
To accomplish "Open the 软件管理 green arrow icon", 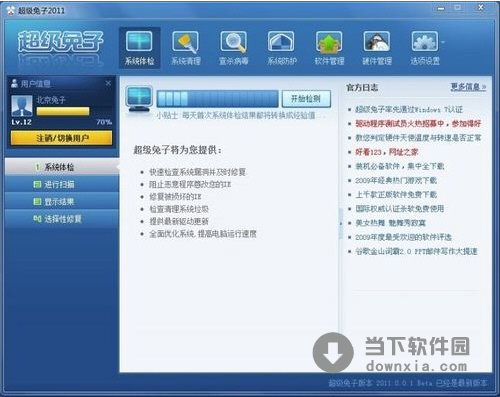I will coord(329,48).
